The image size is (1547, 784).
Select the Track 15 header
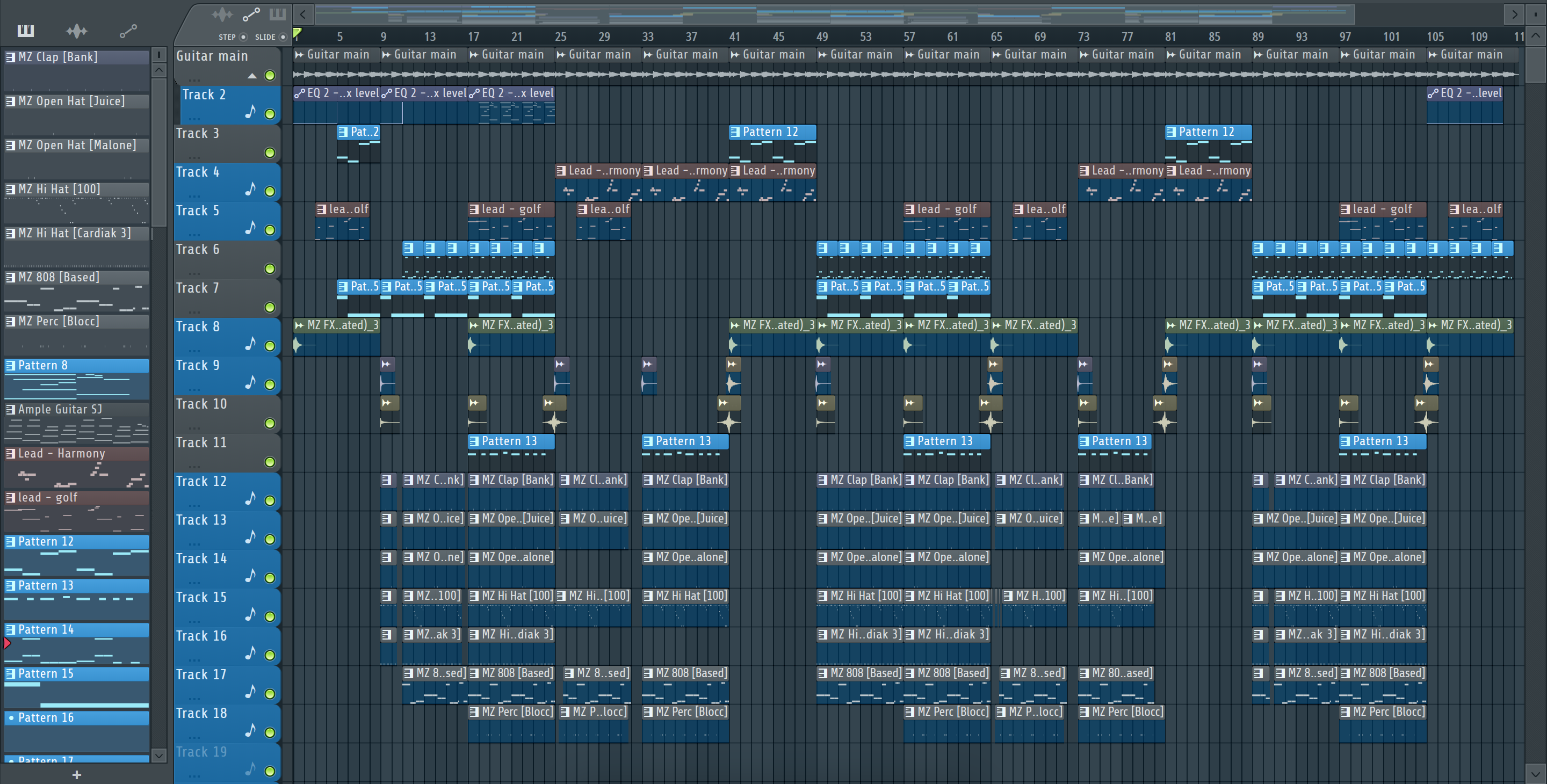[227, 607]
